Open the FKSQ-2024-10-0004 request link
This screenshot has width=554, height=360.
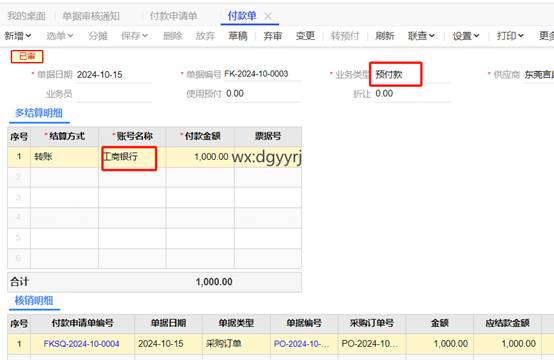pos(81,344)
